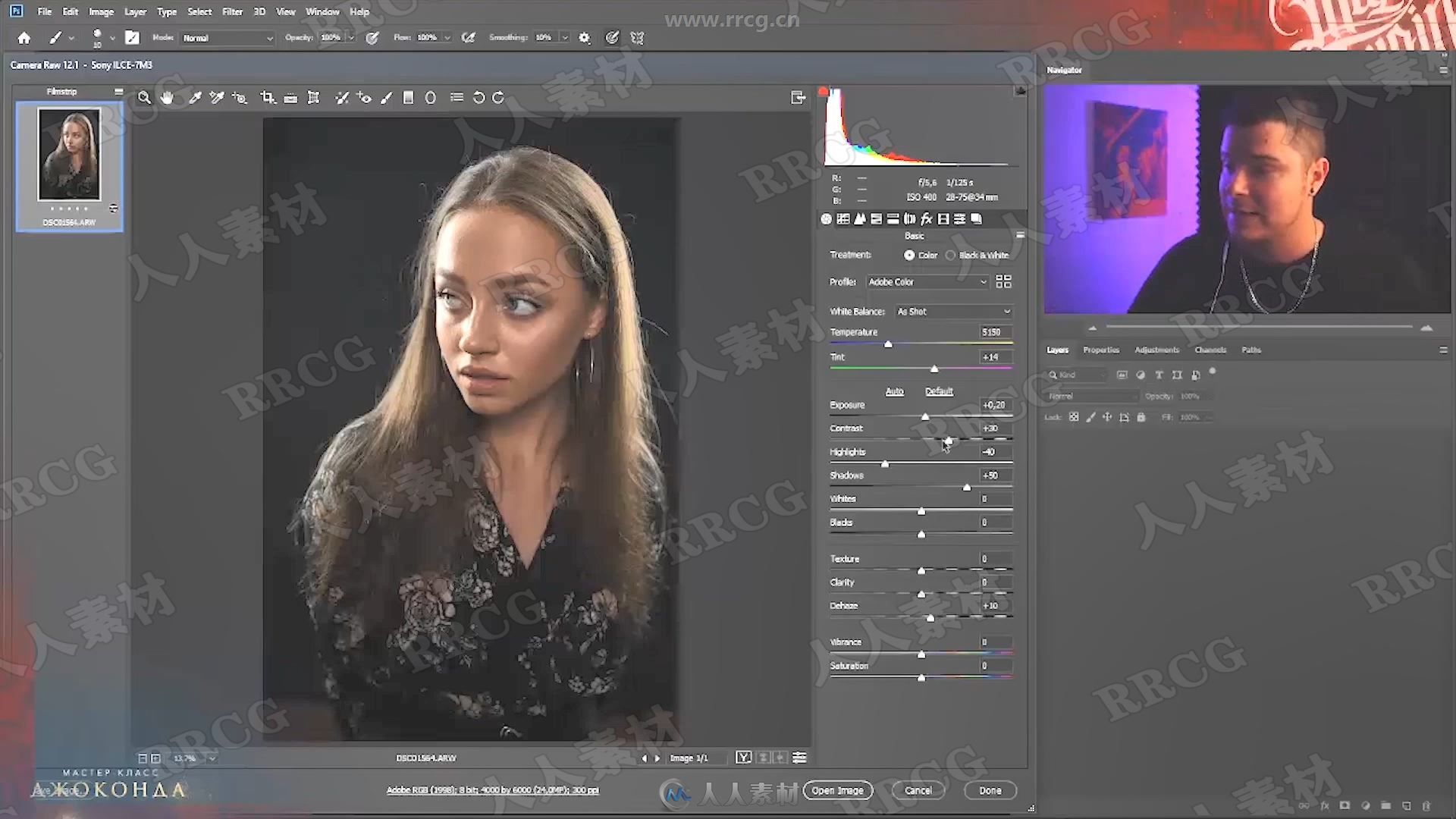Open Basic panel options menu

[x=1020, y=236]
